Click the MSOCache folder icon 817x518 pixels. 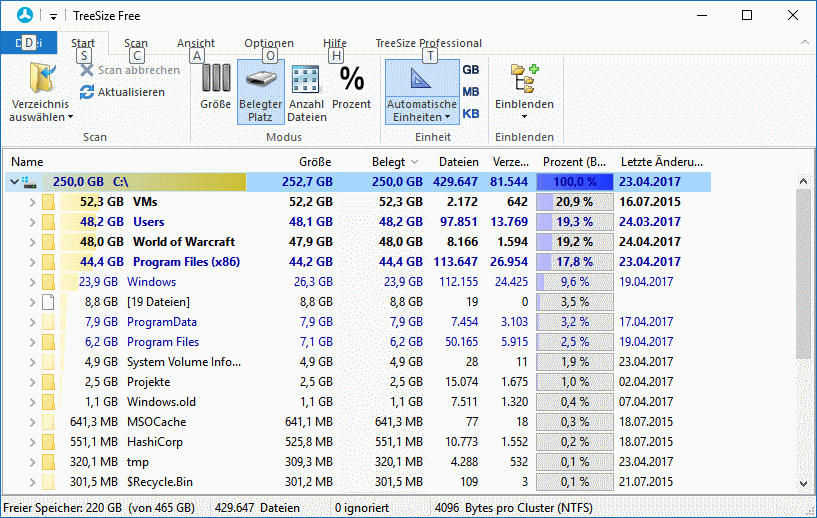tap(48, 422)
